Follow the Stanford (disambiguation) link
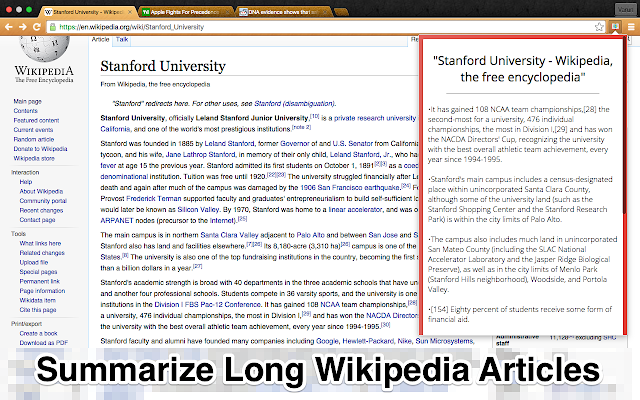 [x=294, y=104]
